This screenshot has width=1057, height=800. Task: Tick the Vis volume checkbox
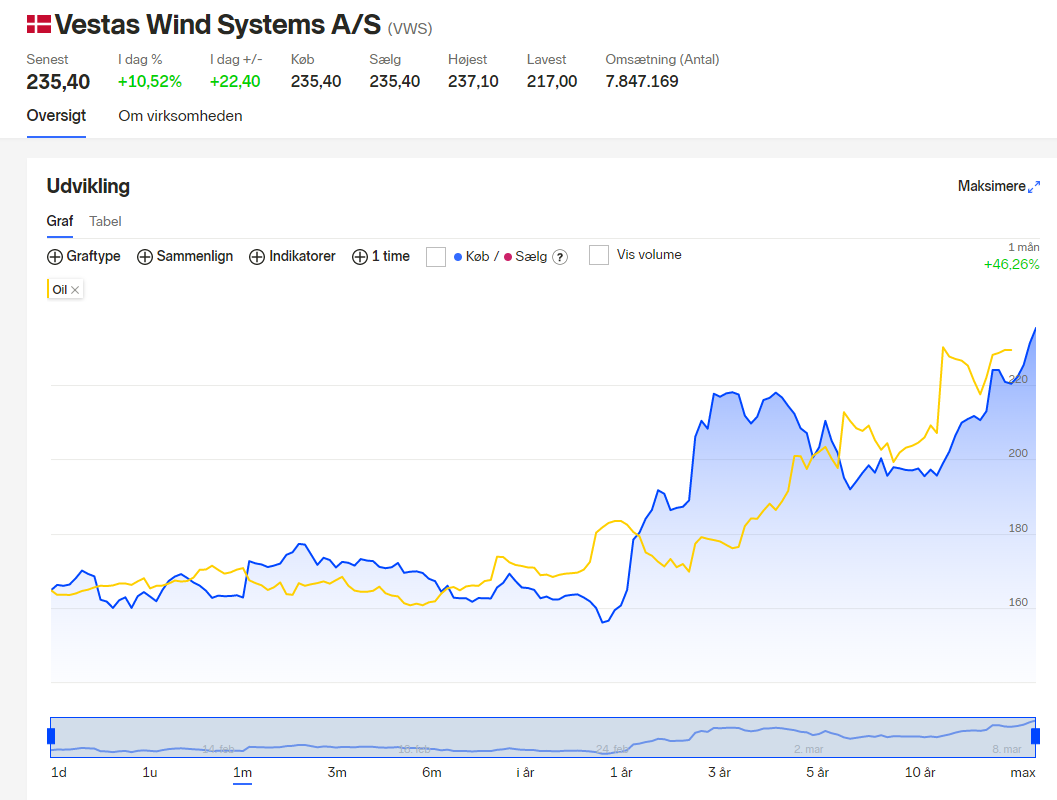click(599, 255)
